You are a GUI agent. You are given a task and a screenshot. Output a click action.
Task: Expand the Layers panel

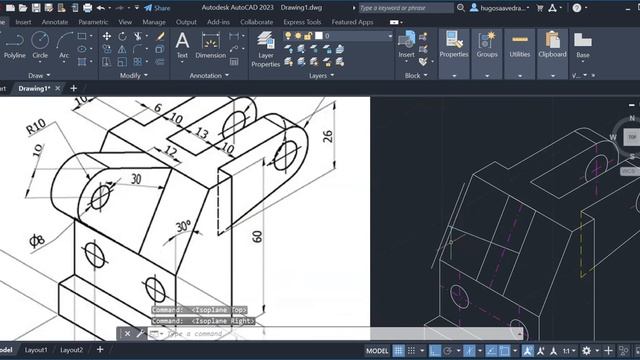point(321,76)
